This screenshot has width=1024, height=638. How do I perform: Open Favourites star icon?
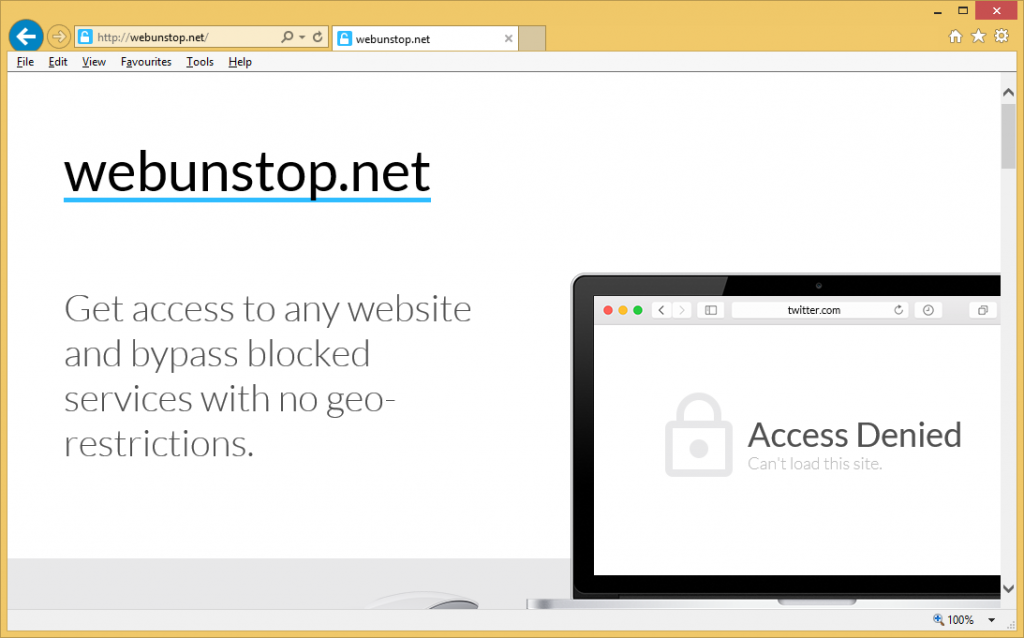tap(978, 36)
